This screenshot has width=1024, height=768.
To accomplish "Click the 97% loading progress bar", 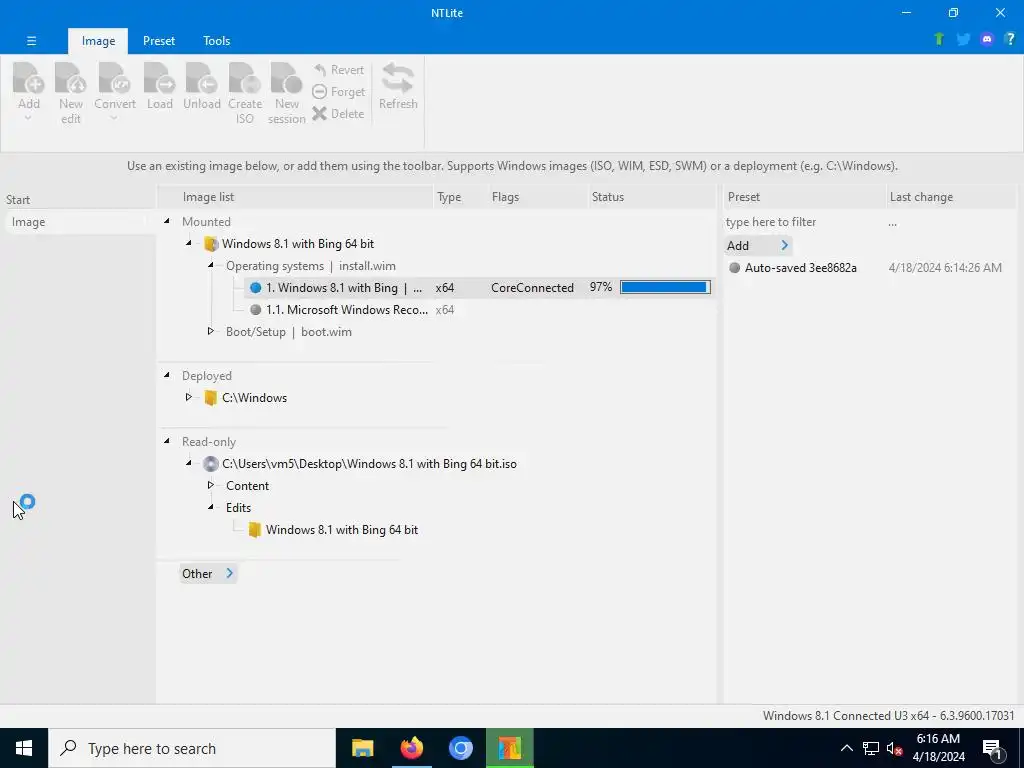I will pyautogui.click(x=665, y=287).
